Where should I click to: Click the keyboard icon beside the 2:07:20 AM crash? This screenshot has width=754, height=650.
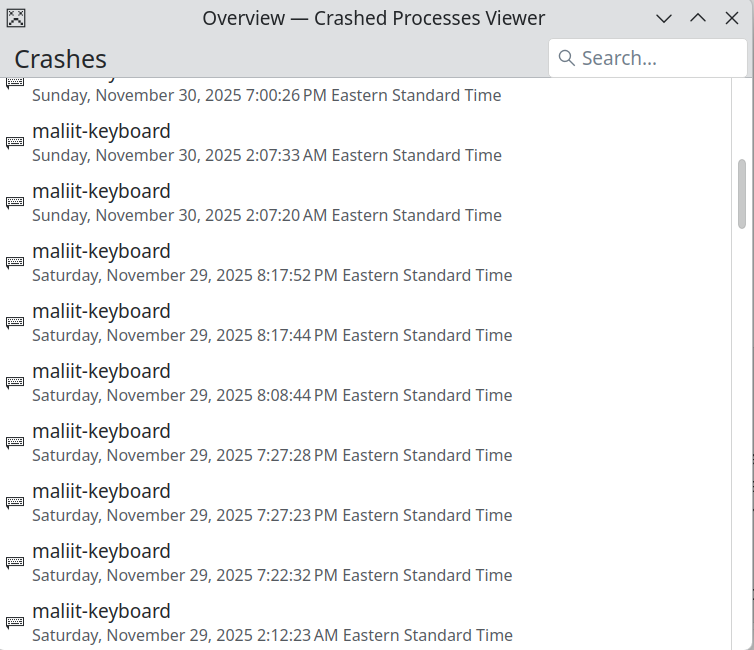tap(15, 203)
